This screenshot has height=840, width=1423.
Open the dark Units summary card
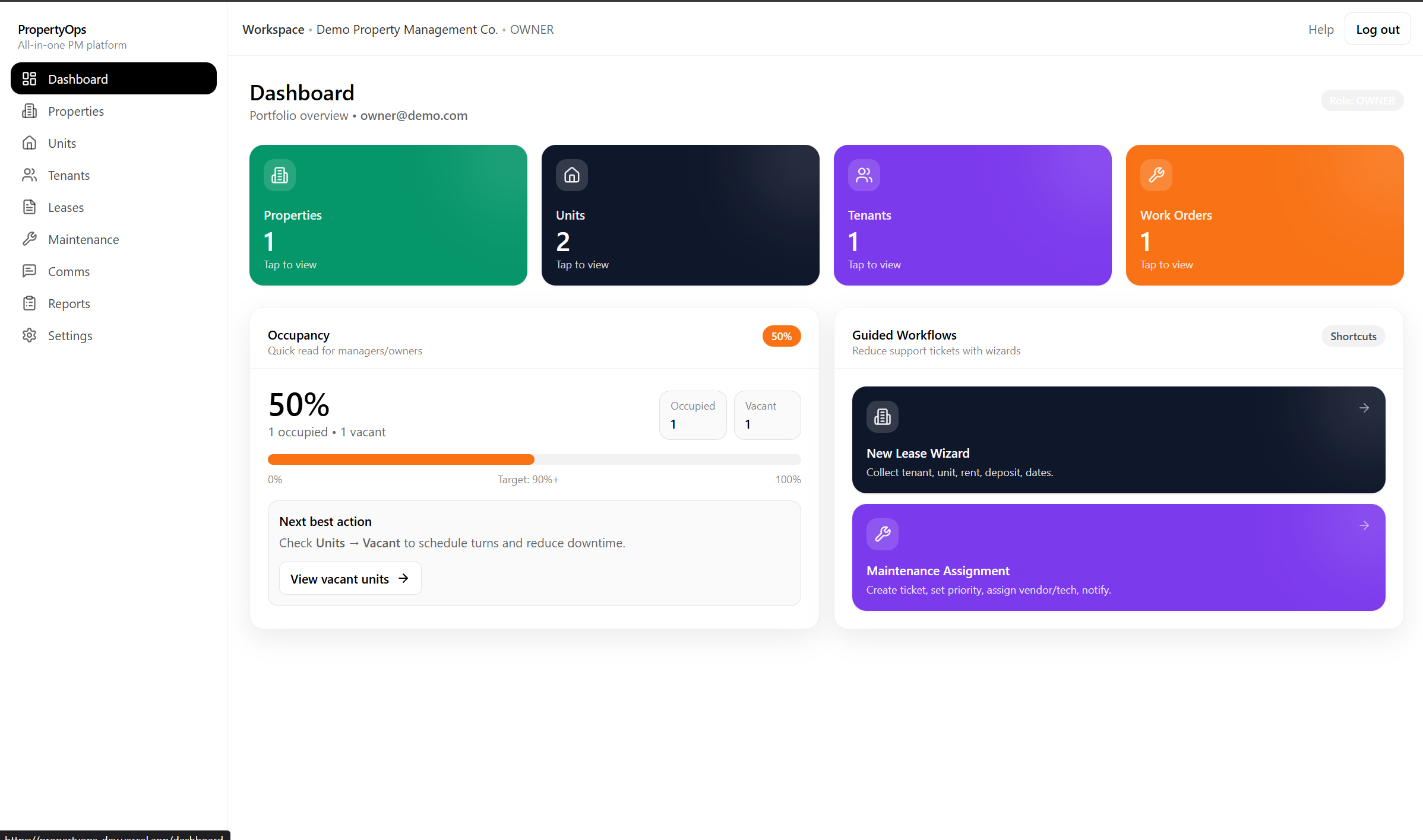tap(680, 215)
